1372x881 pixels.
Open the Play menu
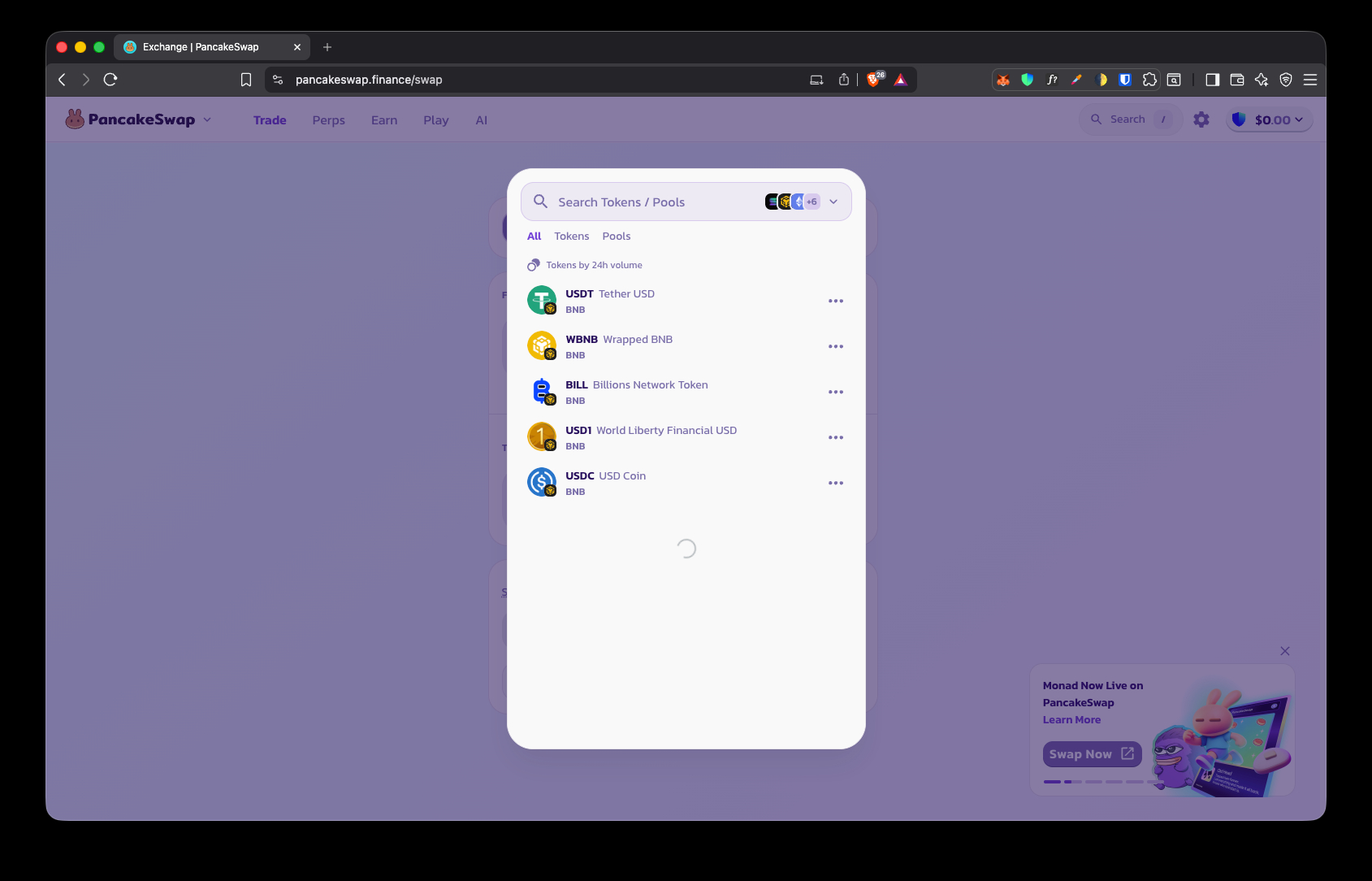436,120
